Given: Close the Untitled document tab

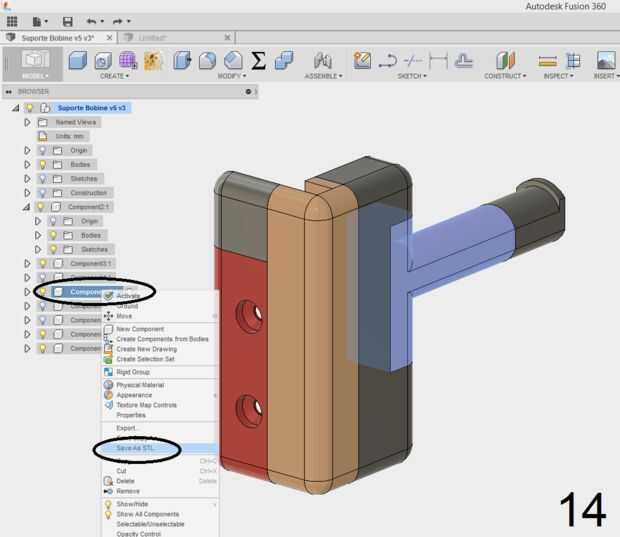Looking at the screenshot, I should point(227,38).
